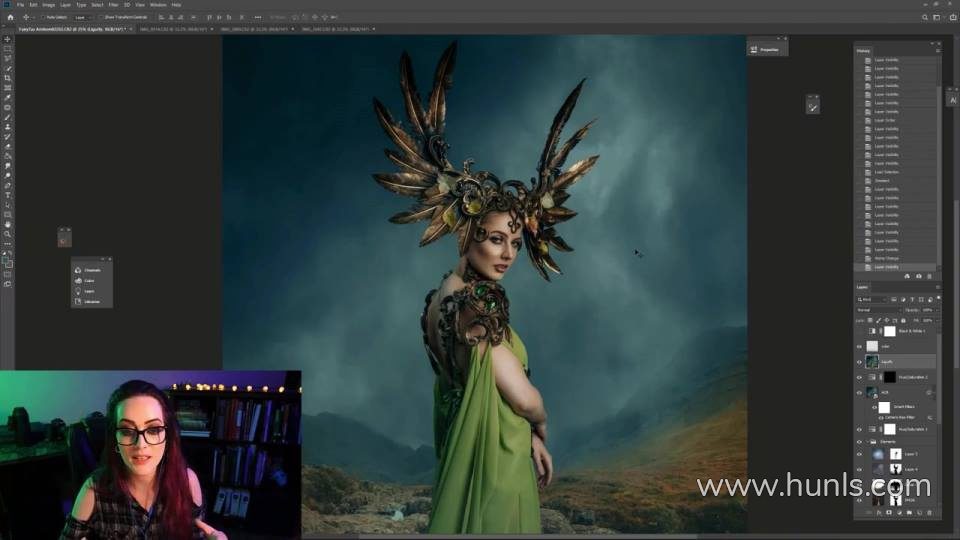
Task: Hide the Layer 5 eye icon
Action: 859,454
